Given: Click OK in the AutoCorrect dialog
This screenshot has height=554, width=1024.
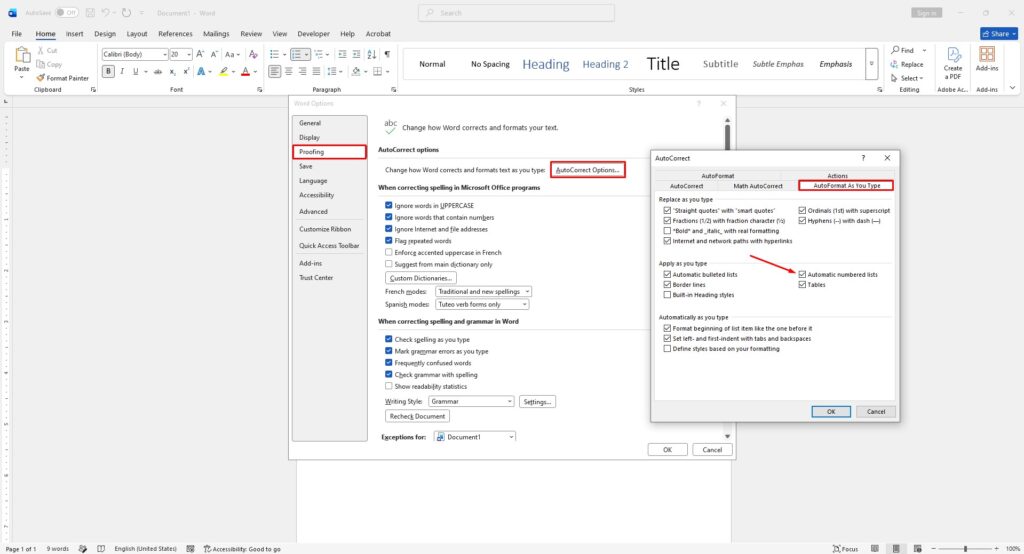Looking at the screenshot, I should click(x=831, y=412).
